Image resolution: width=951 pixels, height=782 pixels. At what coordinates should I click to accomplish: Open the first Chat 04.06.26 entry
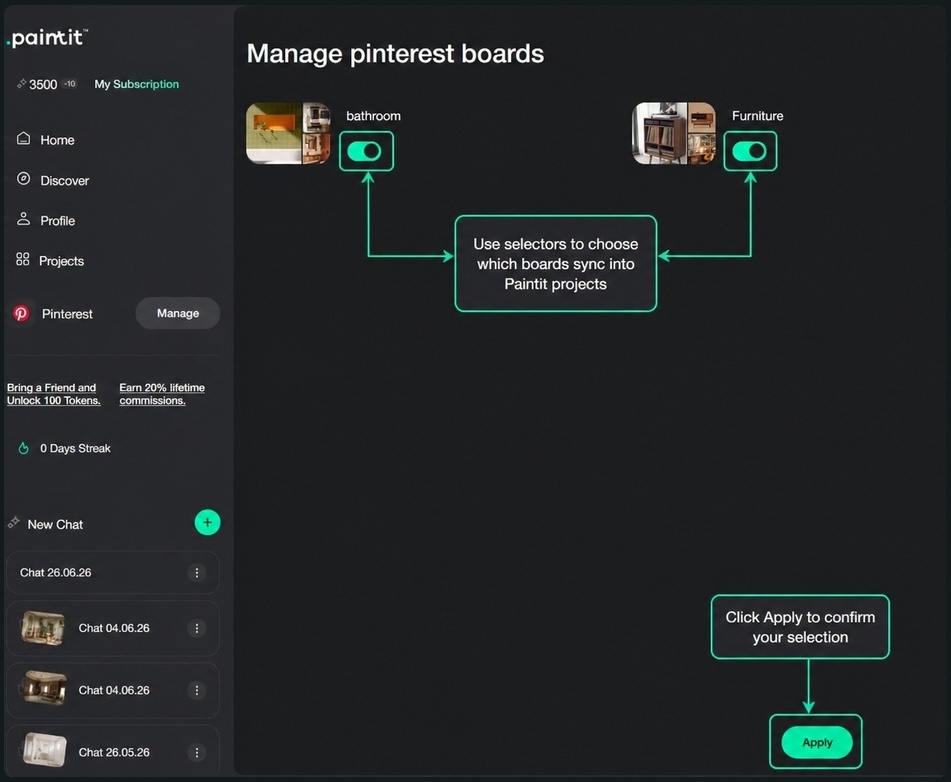(113, 628)
